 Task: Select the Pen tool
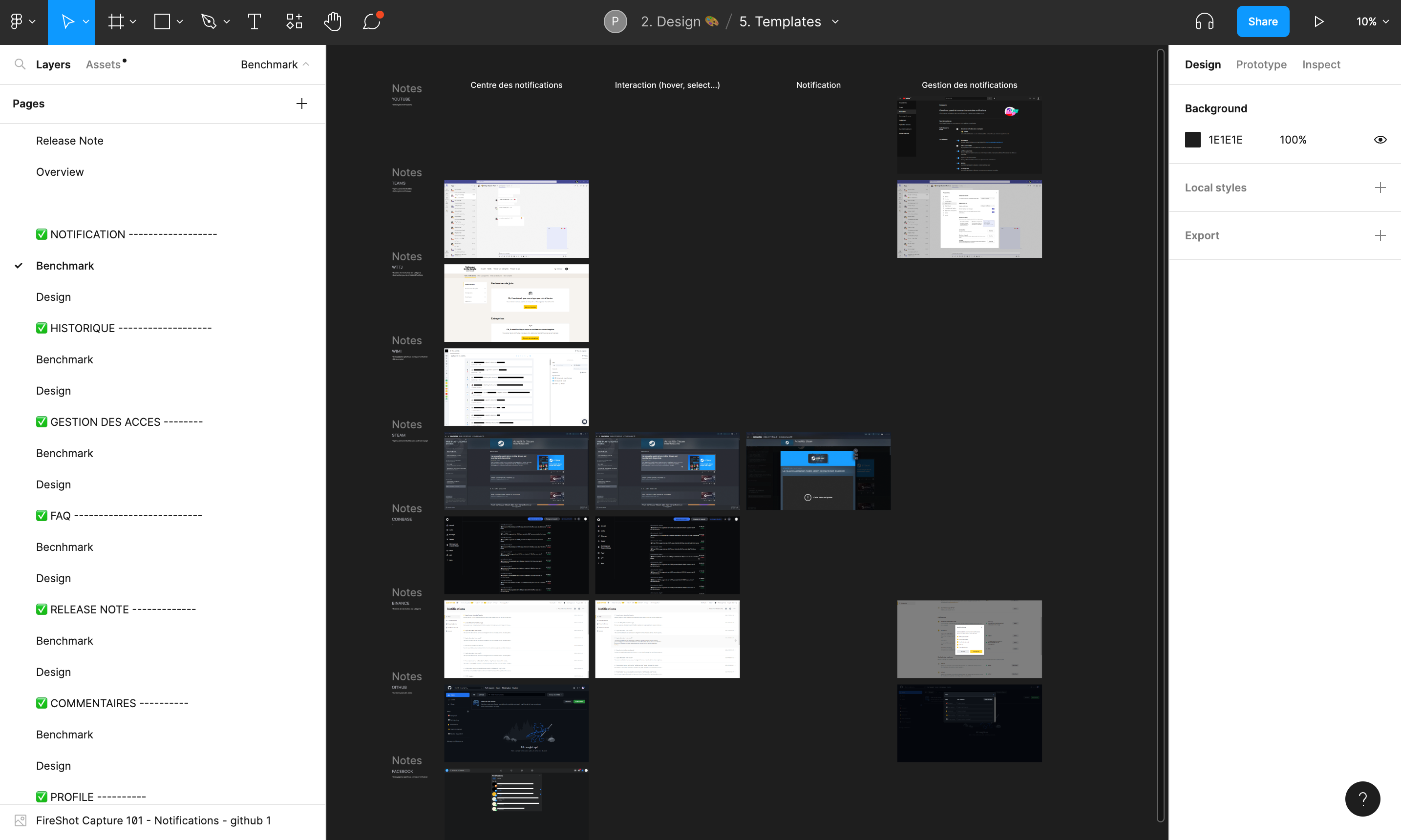click(x=209, y=21)
